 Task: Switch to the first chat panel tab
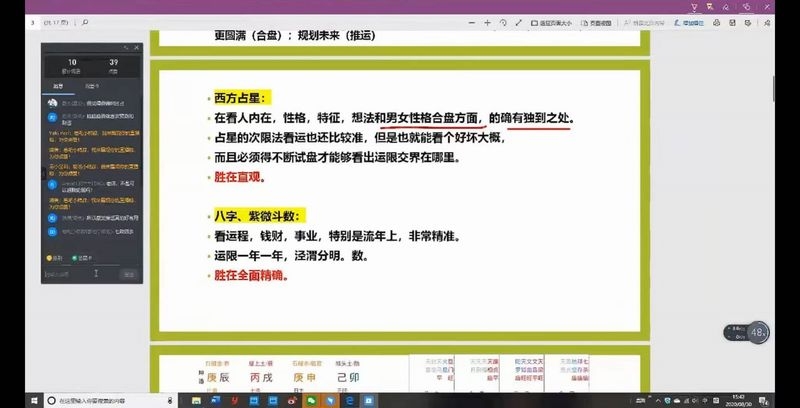pos(59,87)
